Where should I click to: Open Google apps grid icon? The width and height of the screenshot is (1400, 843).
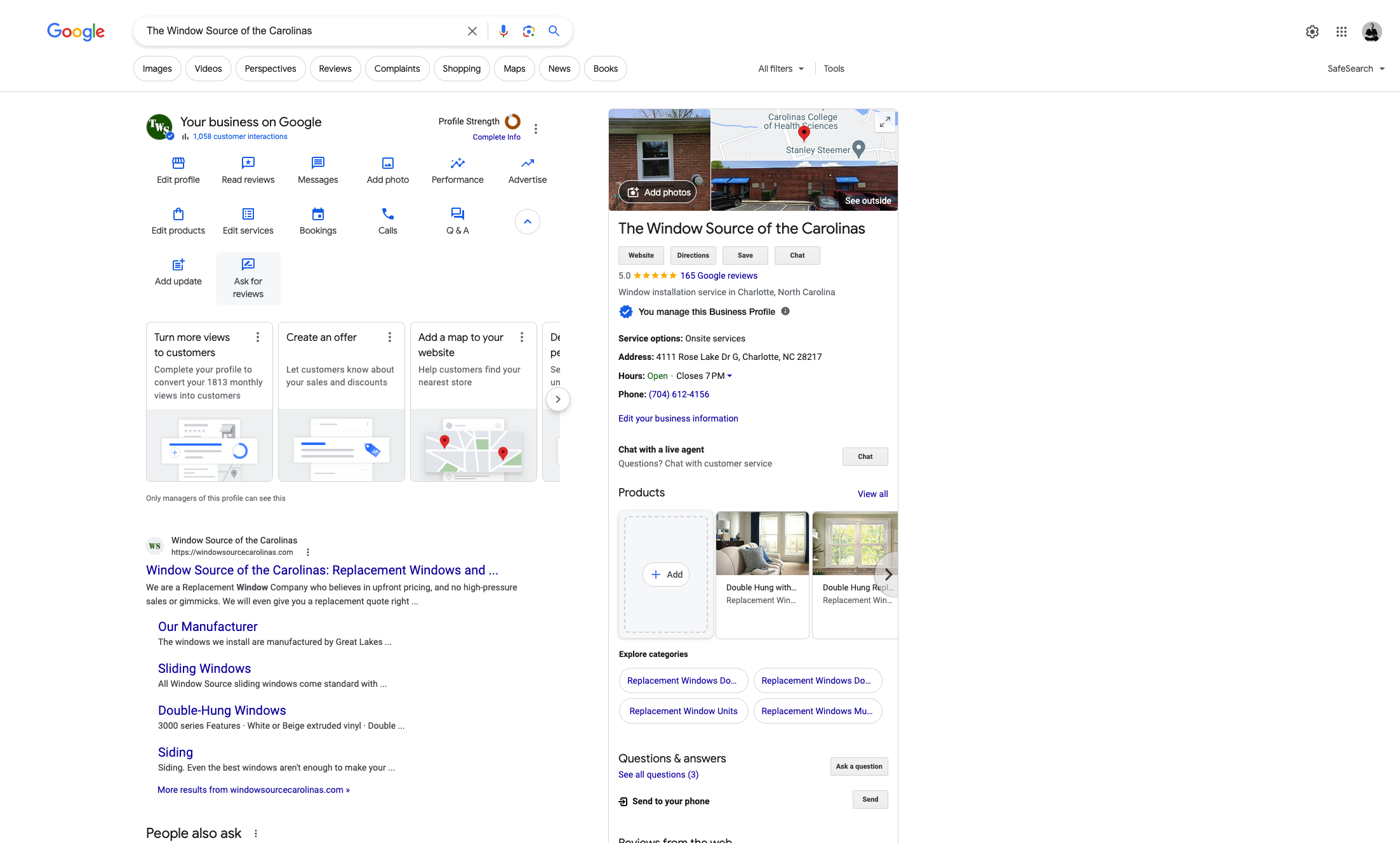[x=1342, y=32]
